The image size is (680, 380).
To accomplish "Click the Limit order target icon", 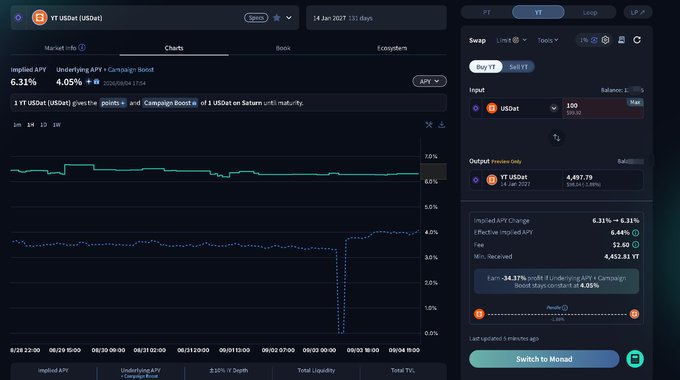I will click(x=516, y=40).
